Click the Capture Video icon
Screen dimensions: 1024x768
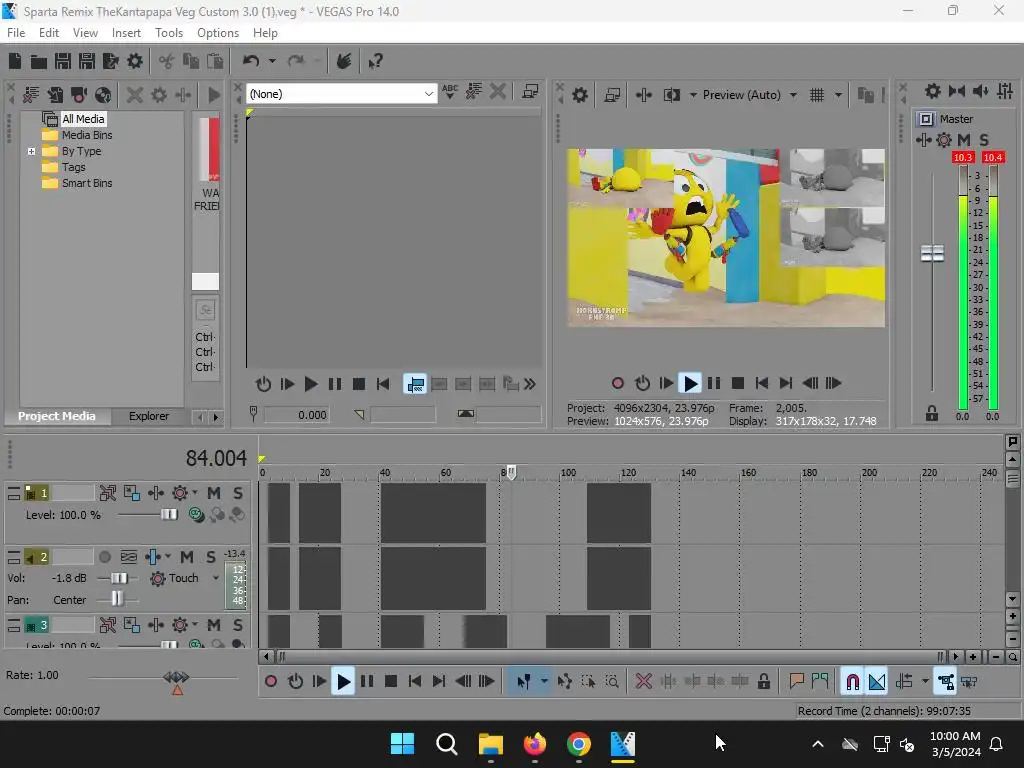coord(79,95)
